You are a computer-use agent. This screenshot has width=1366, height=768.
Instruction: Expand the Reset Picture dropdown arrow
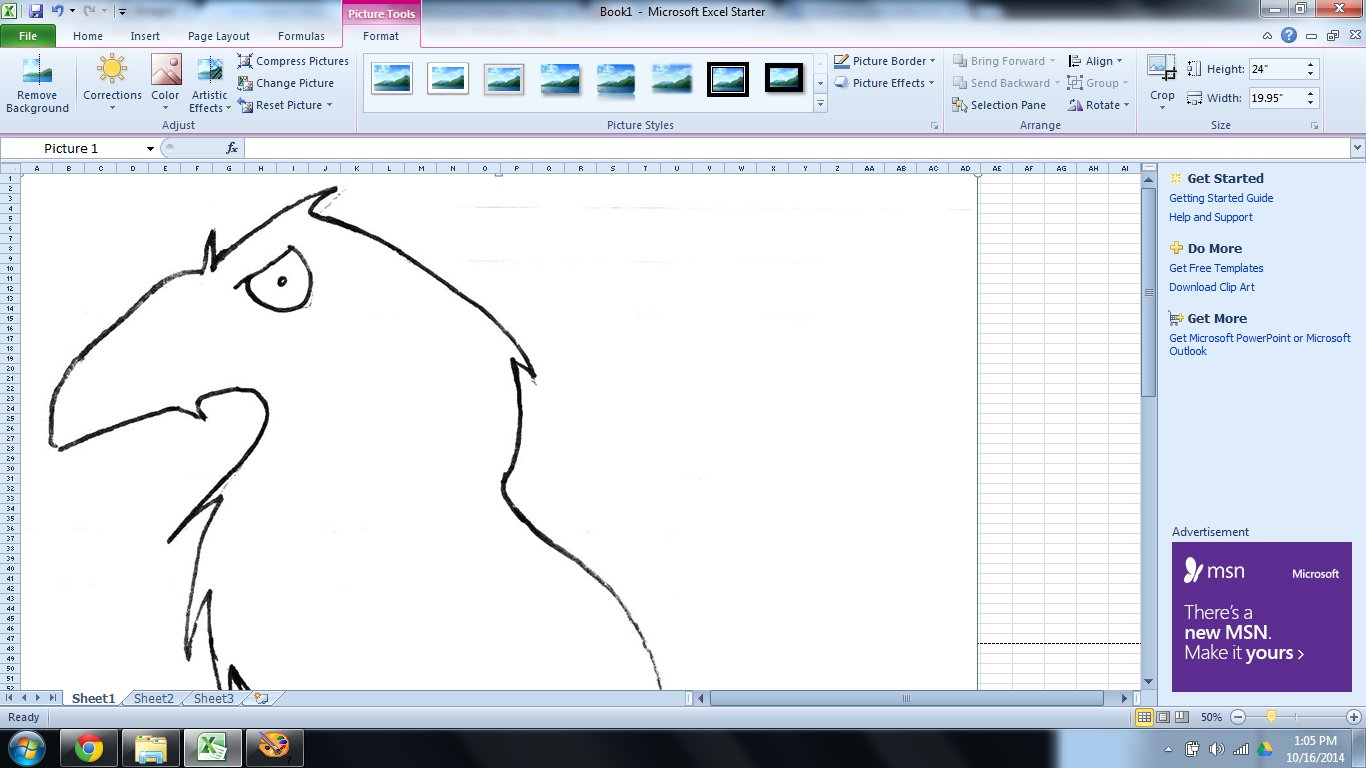pyautogui.click(x=330, y=105)
